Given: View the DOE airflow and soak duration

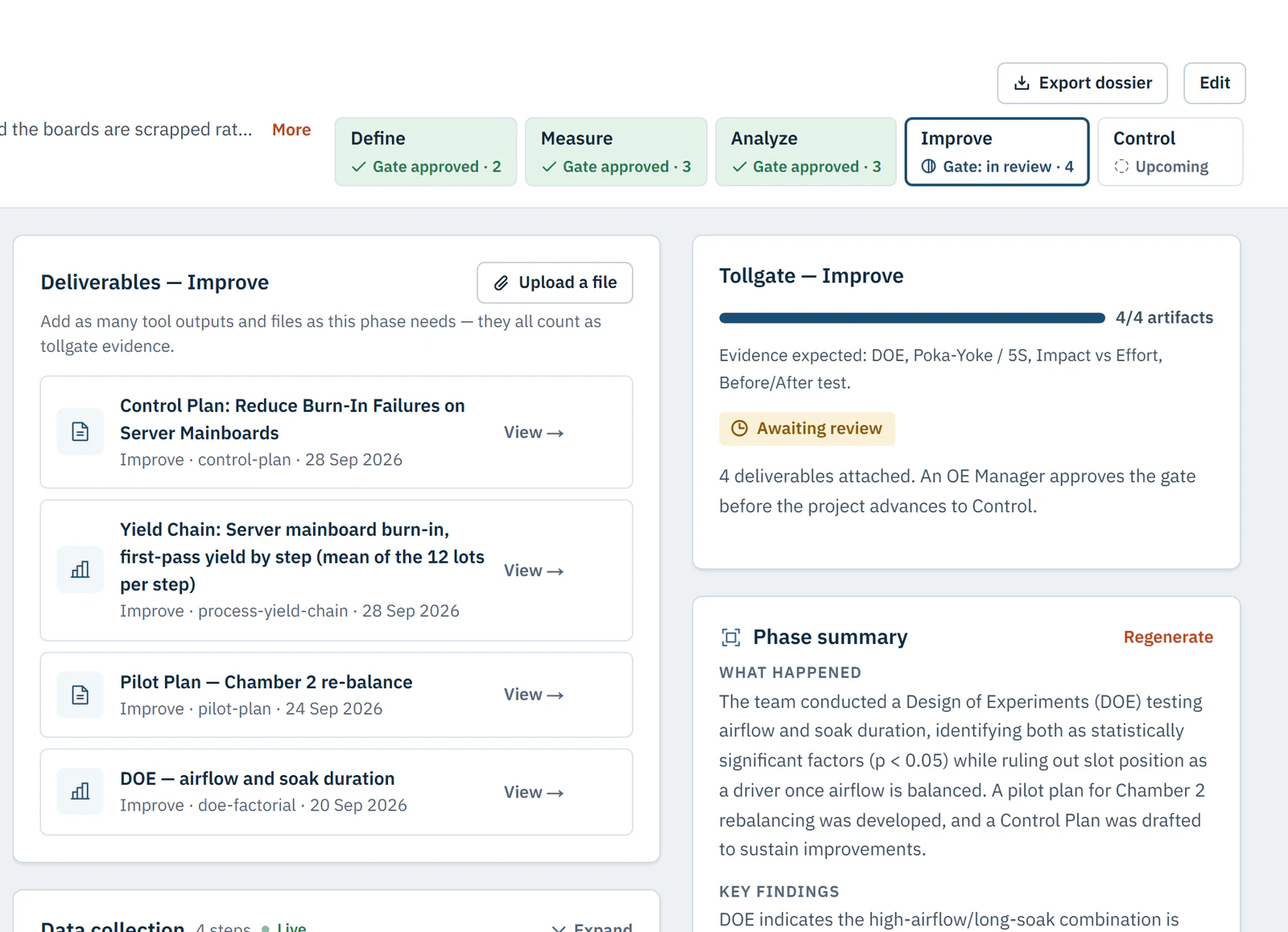Looking at the screenshot, I should tap(534, 793).
